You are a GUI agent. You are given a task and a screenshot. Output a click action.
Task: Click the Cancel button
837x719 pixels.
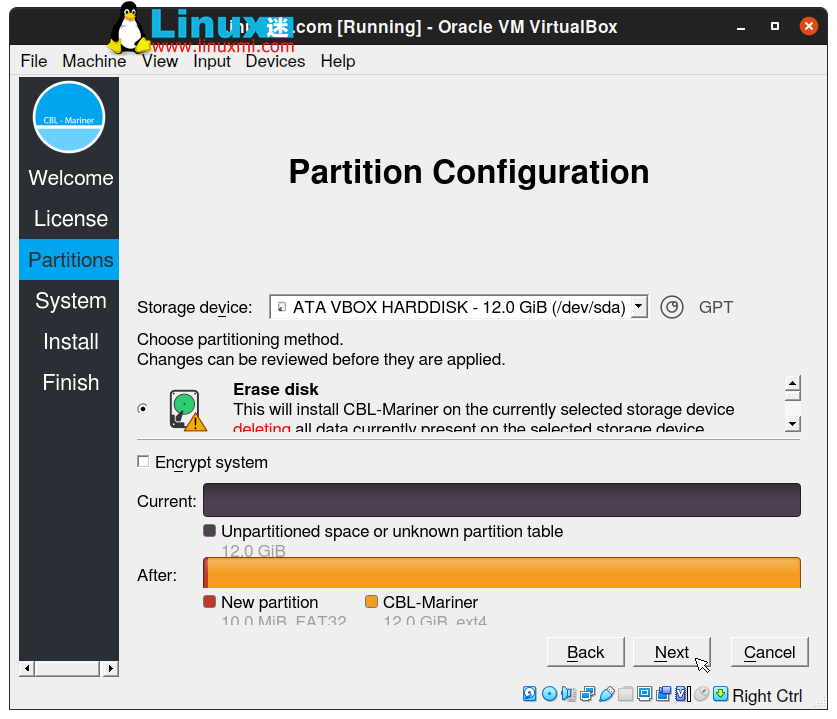pyautogui.click(x=769, y=652)
